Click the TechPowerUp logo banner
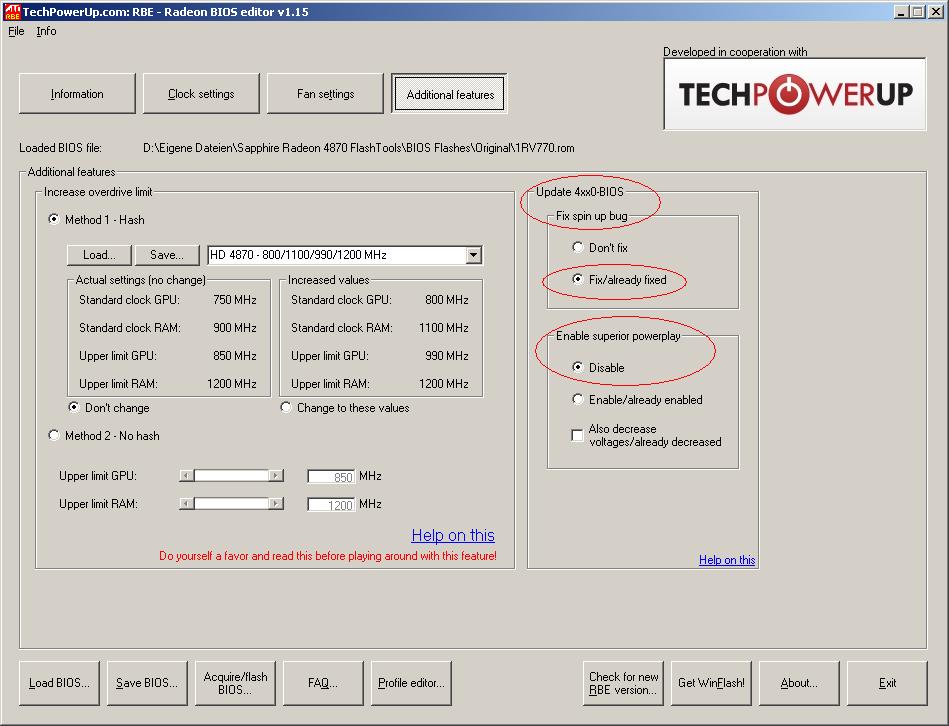 click(x=795, y=94)
